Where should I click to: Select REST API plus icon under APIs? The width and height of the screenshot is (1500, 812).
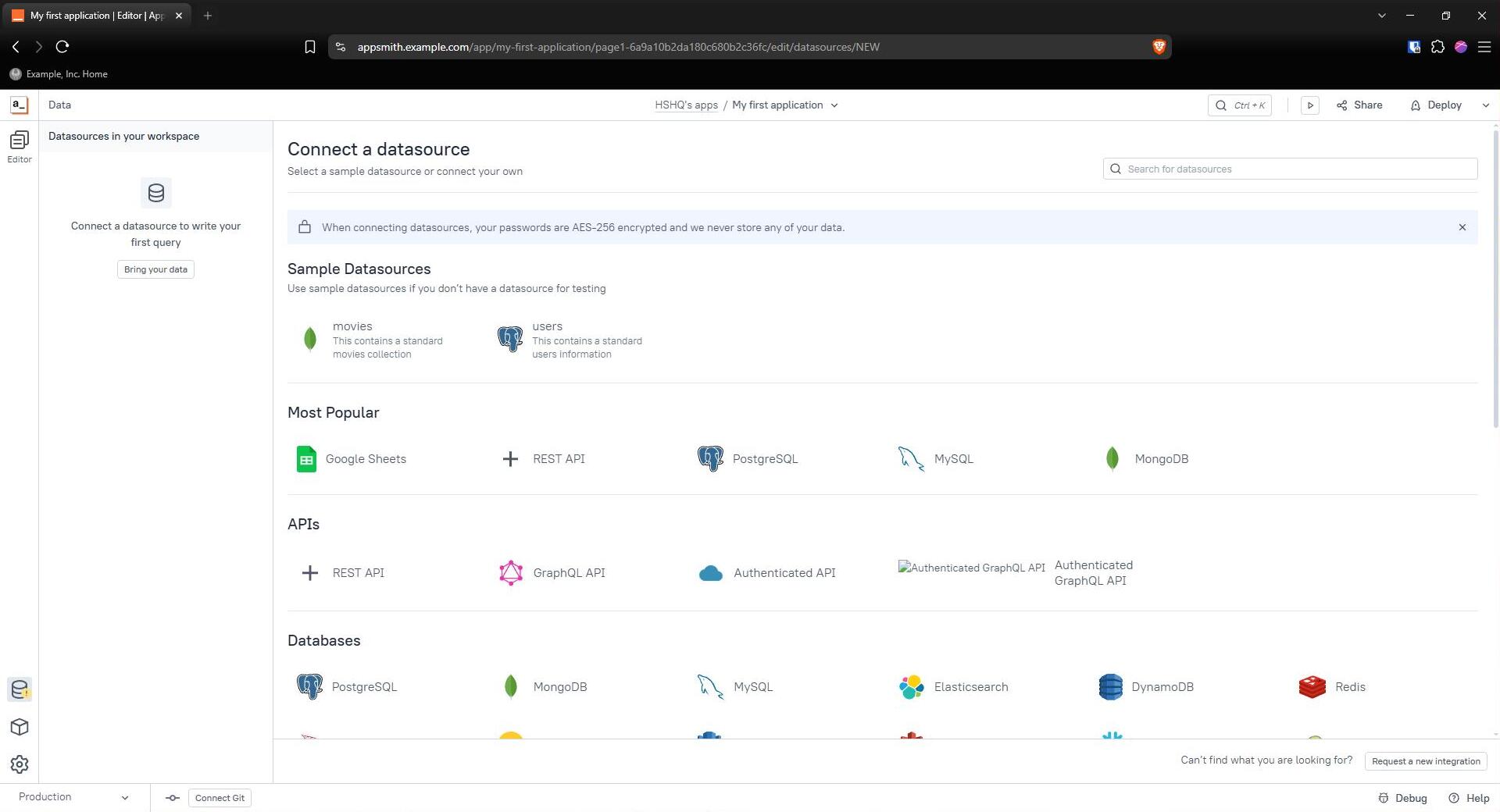310,573
